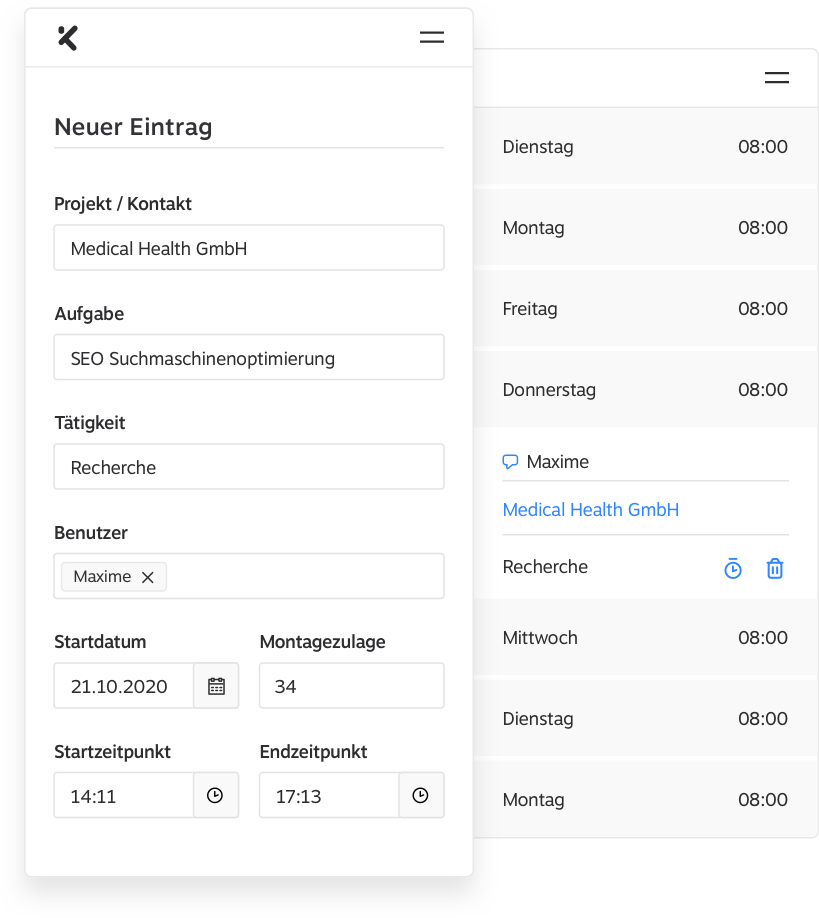Screen dimensions: 819x918
Task: Open the Medical Health GmbH link
Action: 590,510
